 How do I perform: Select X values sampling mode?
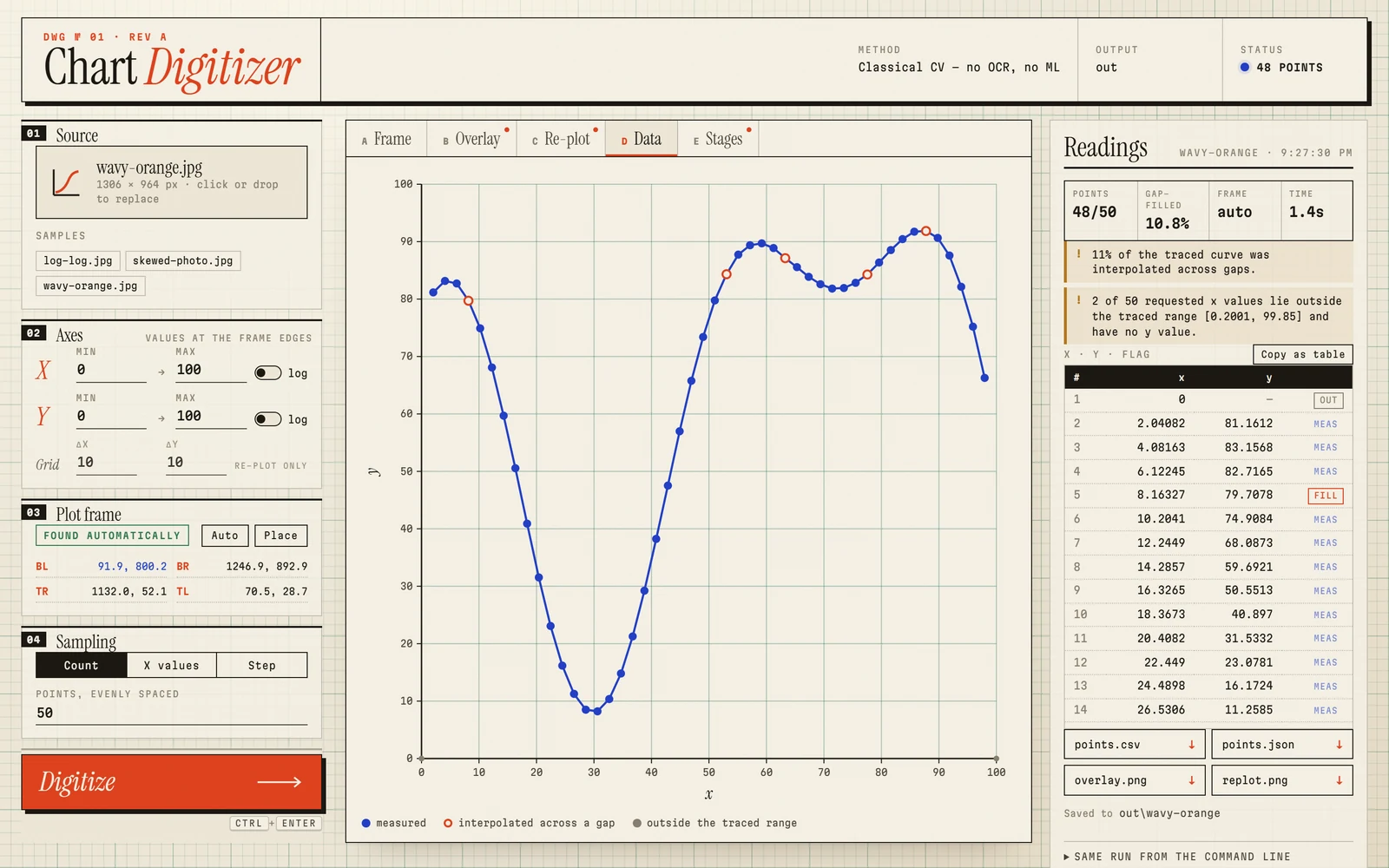172,665
